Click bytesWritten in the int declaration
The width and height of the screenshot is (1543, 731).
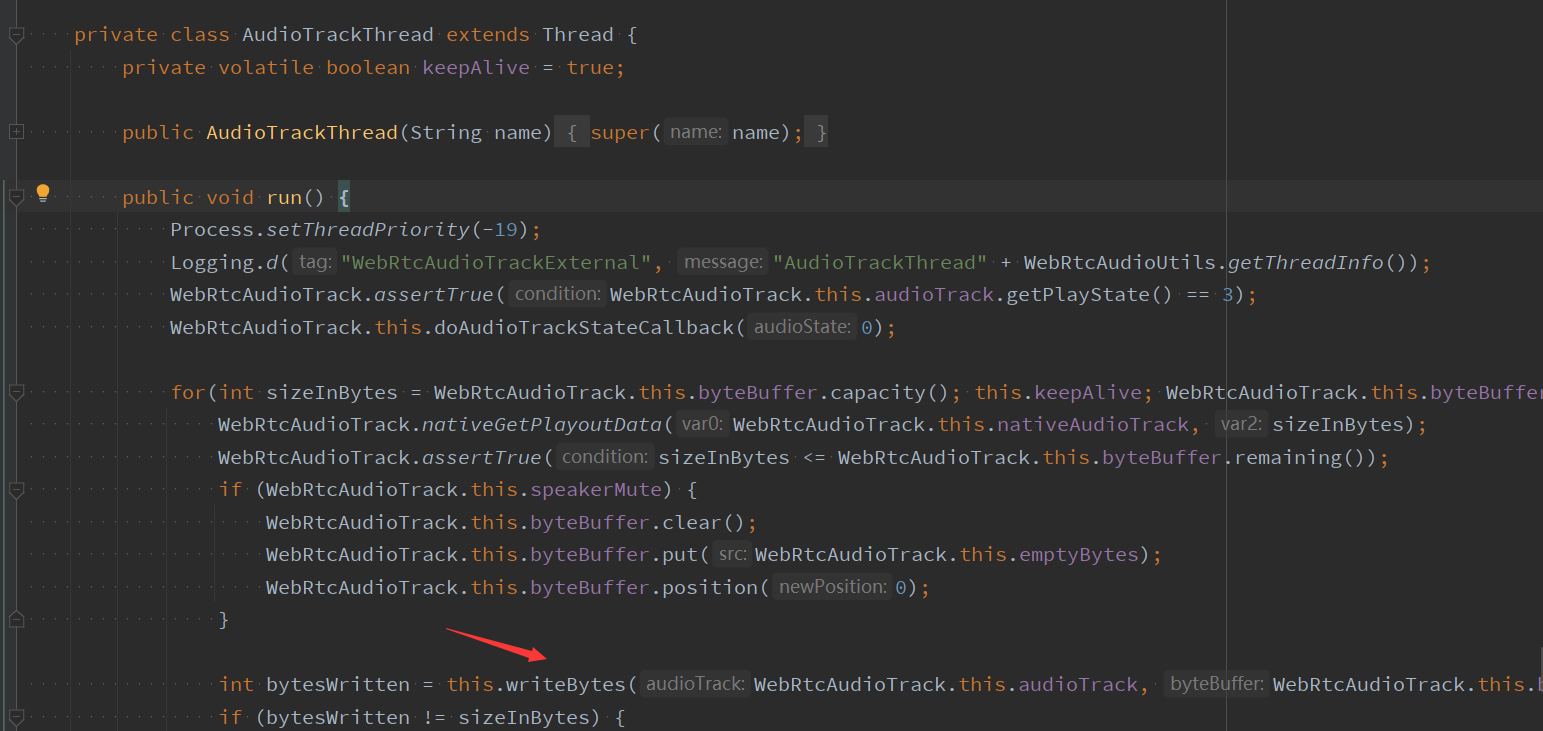(338, 685)
